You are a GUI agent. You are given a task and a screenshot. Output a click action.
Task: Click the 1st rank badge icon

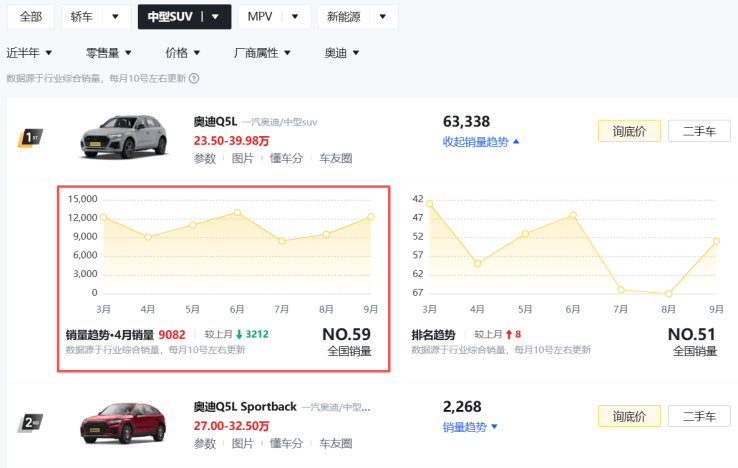(30, 138)
